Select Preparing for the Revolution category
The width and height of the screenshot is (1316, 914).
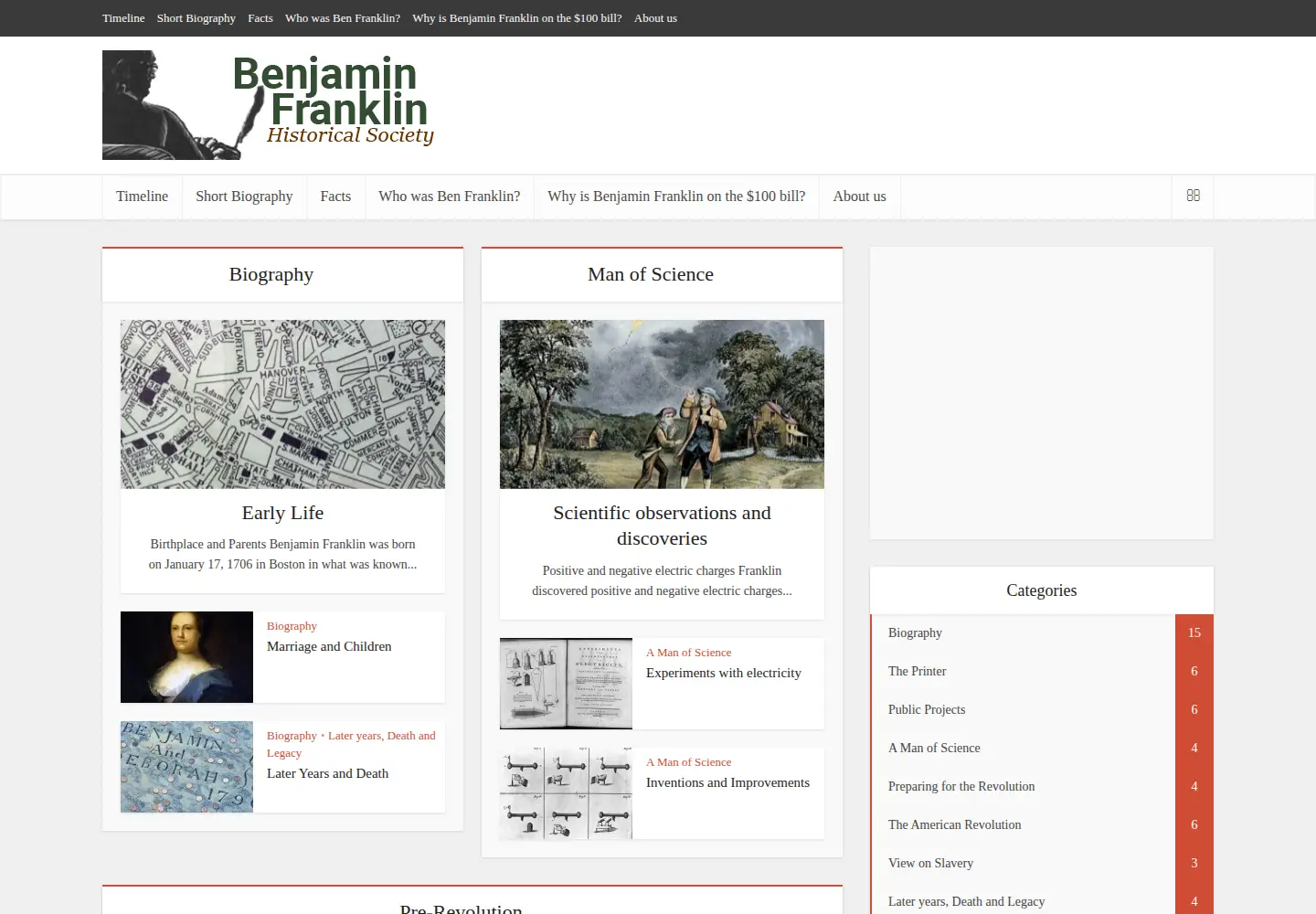961,786
